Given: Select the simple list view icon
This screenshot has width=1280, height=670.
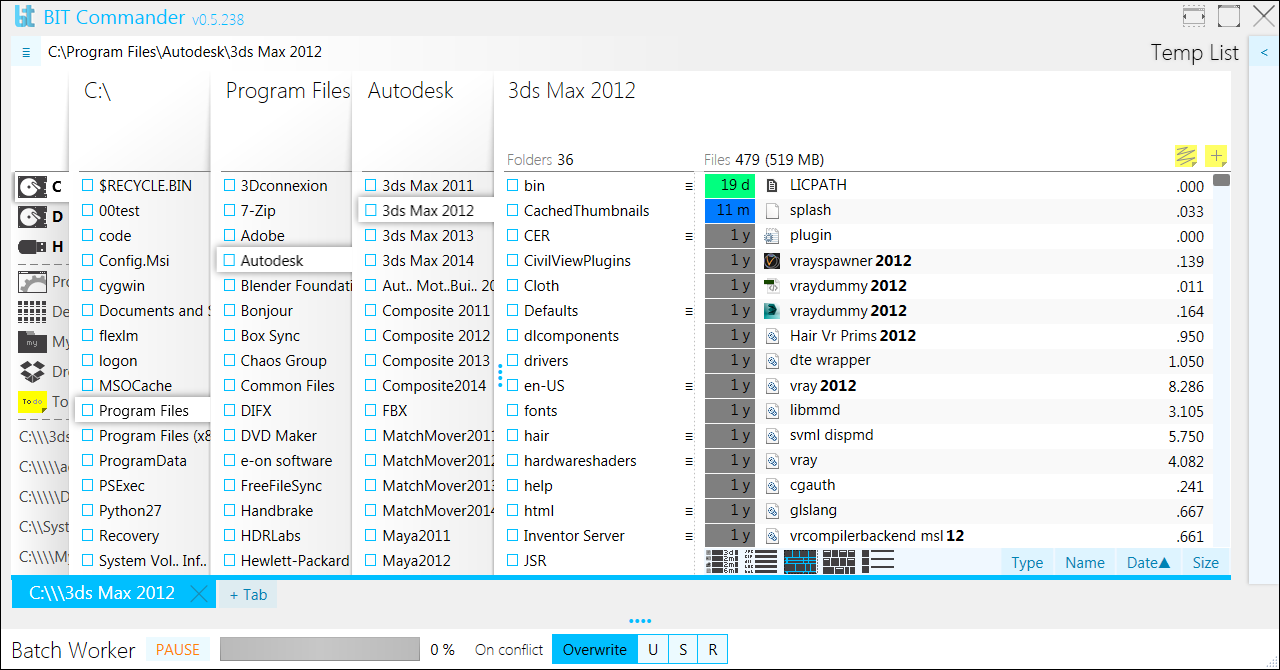Looking at the screenshot, I should click(x=877, y=562).
